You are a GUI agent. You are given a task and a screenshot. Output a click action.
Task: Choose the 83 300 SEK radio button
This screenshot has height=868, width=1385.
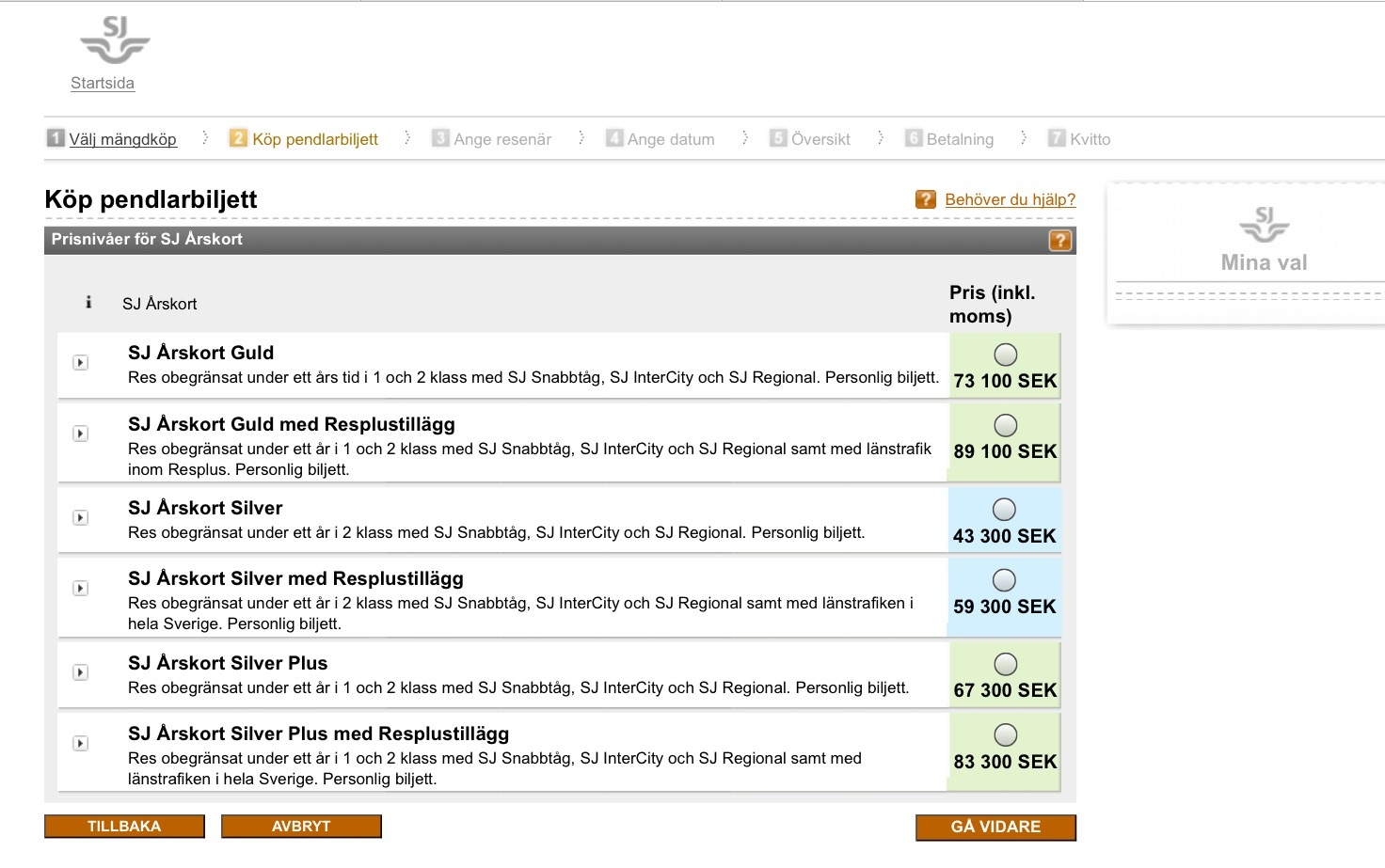(x=1005, y=735)
